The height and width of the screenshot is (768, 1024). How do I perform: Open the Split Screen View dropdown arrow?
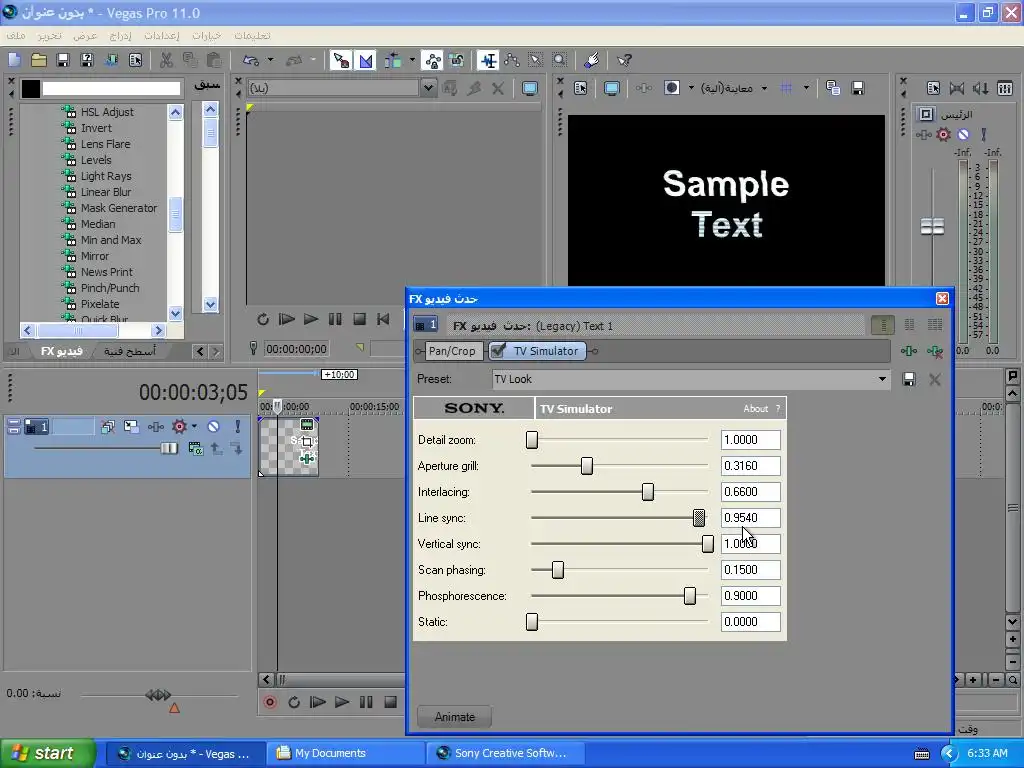691,88
